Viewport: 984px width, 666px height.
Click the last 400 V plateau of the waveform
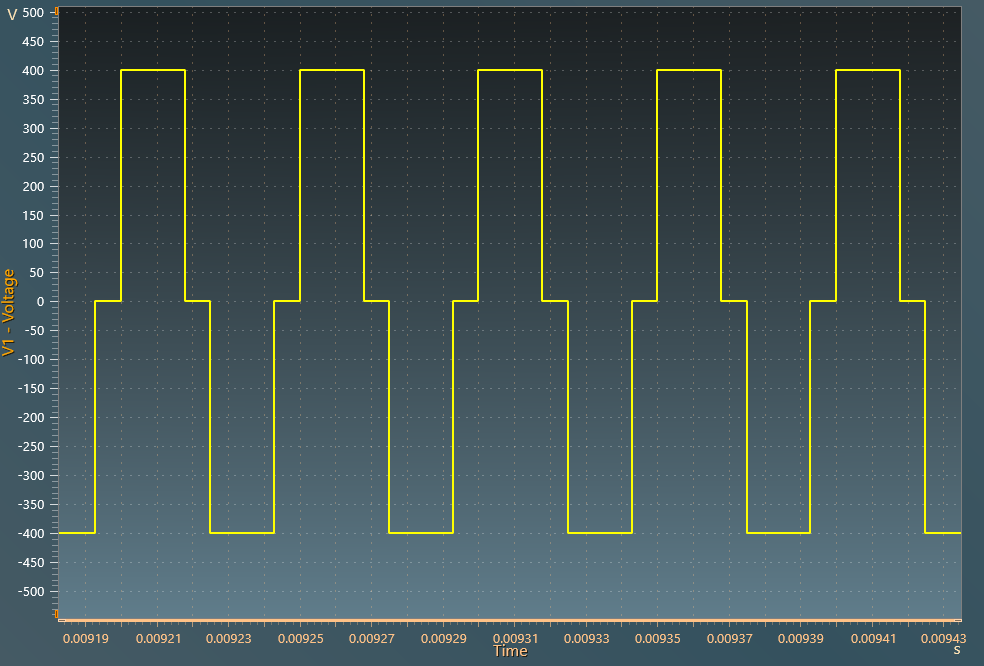click(867, 70)
